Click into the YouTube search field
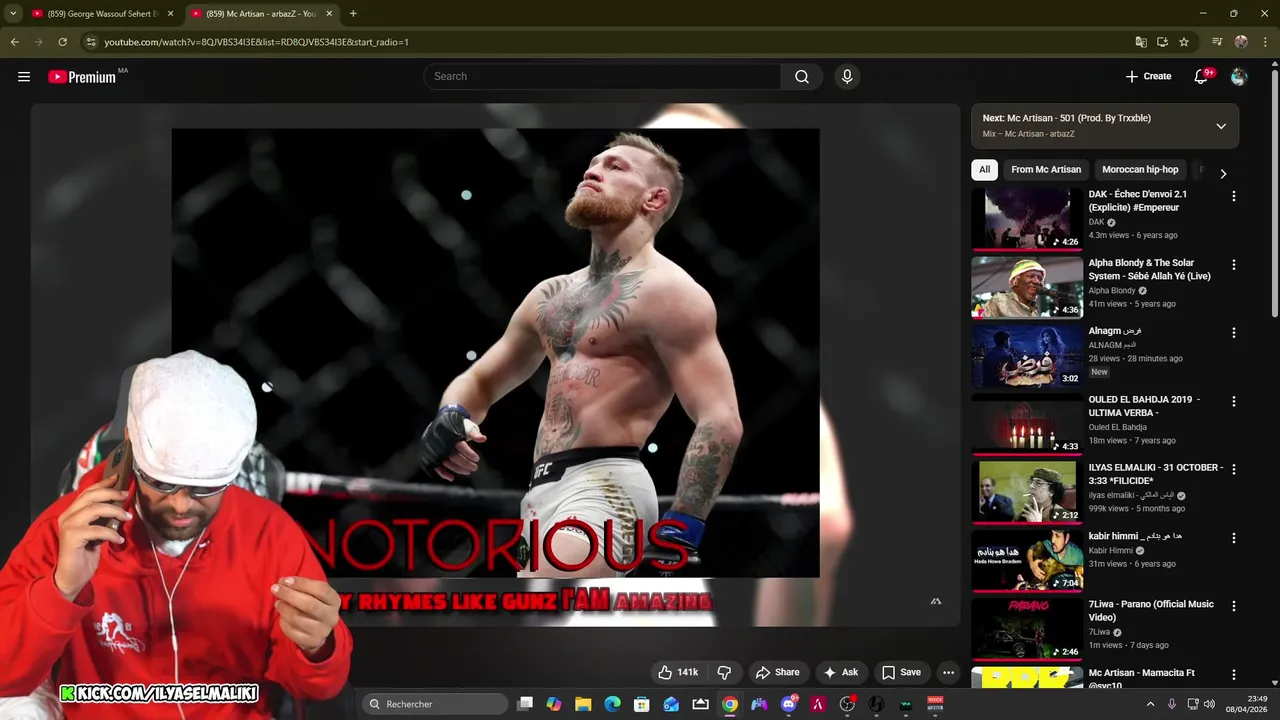This screenshot has height=720, width=1280. click(602, 77)
